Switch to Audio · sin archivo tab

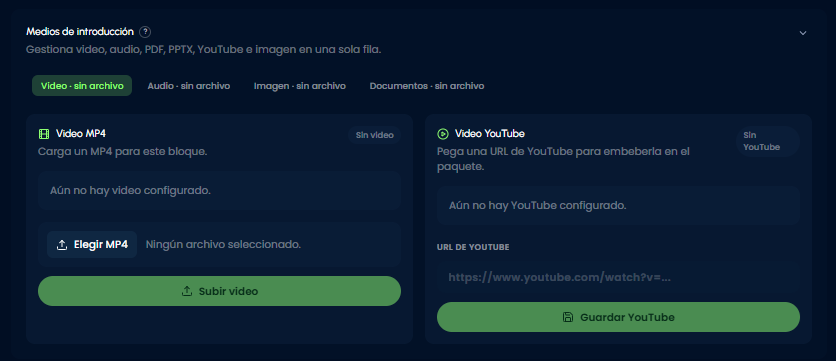[x=189, y=86]
